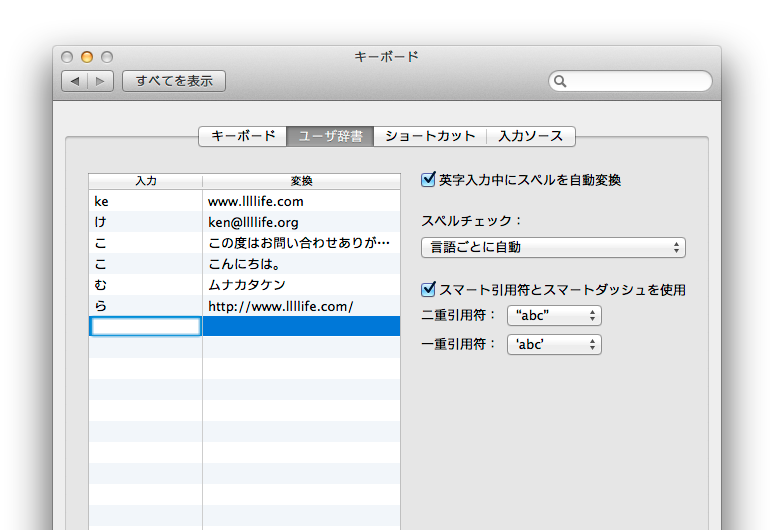Disable スマート引用符とスマートダッシュを使用 checkbox
Viewport: 770px width, 530px height.
click(429, 290)
